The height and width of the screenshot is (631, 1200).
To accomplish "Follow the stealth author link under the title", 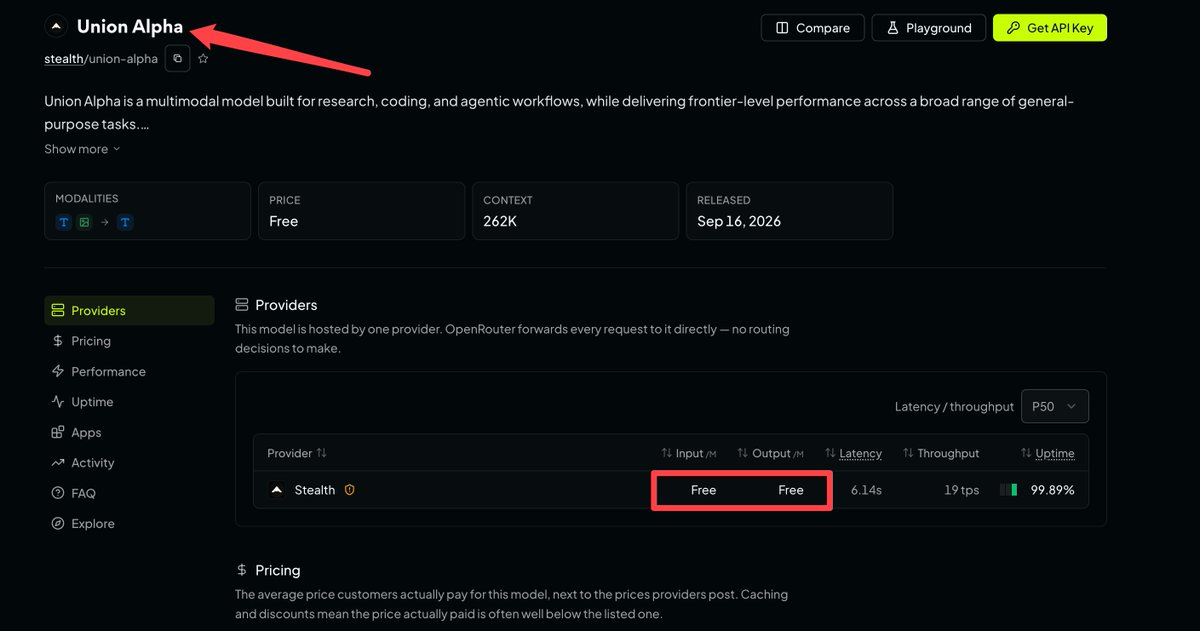I will click(x=63, y=59).
